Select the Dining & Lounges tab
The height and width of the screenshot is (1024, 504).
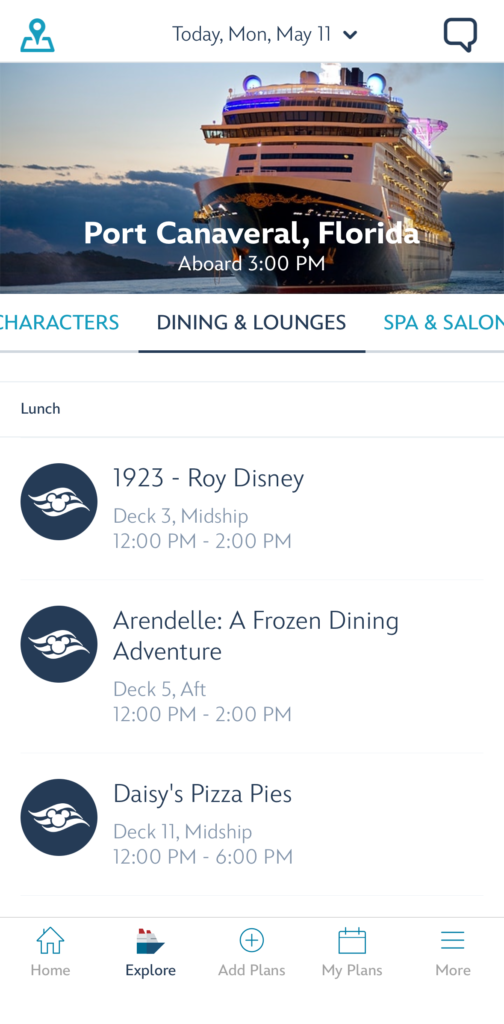pos(251,322)
